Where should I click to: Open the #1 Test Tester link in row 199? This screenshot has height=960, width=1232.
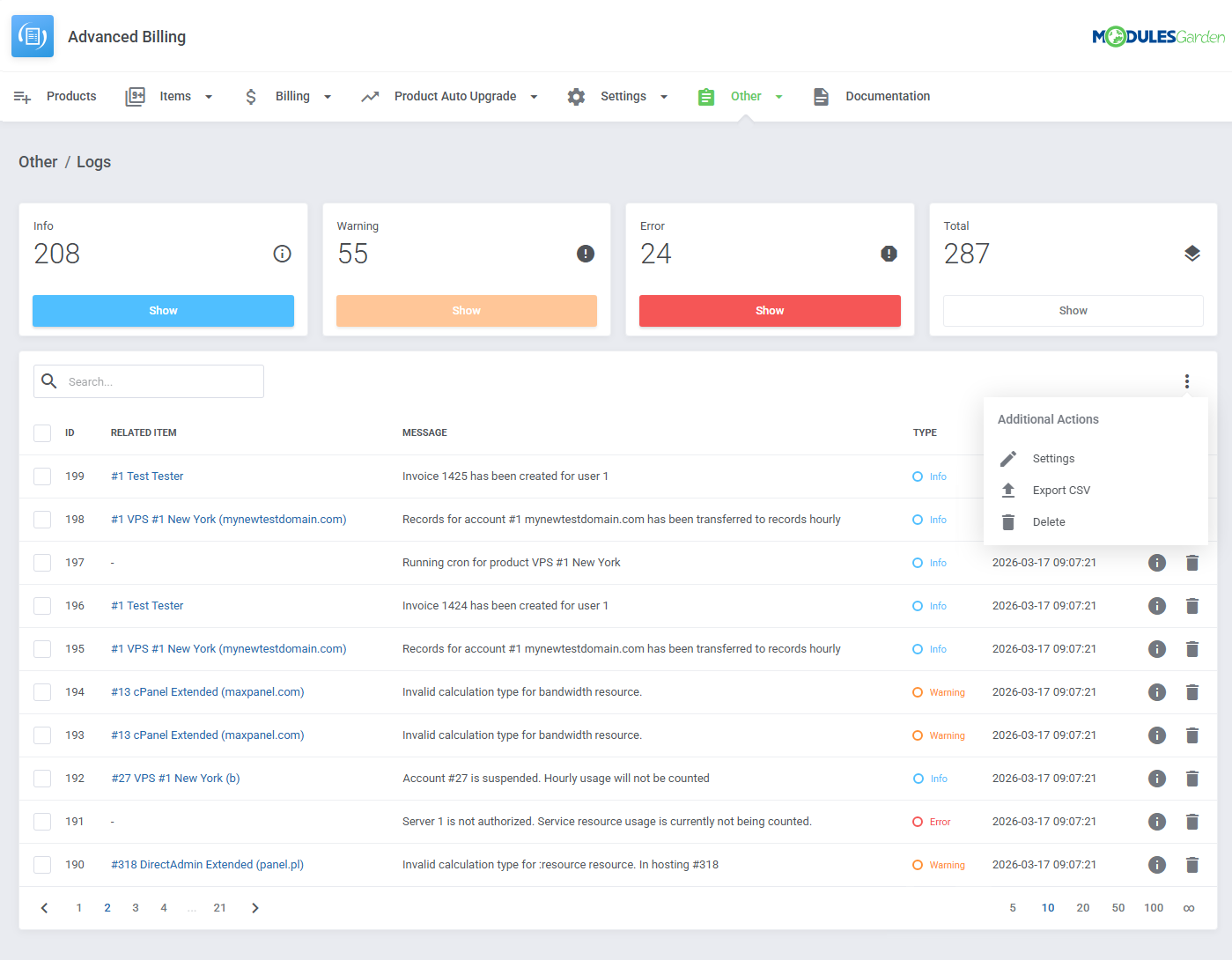[147, 476]
